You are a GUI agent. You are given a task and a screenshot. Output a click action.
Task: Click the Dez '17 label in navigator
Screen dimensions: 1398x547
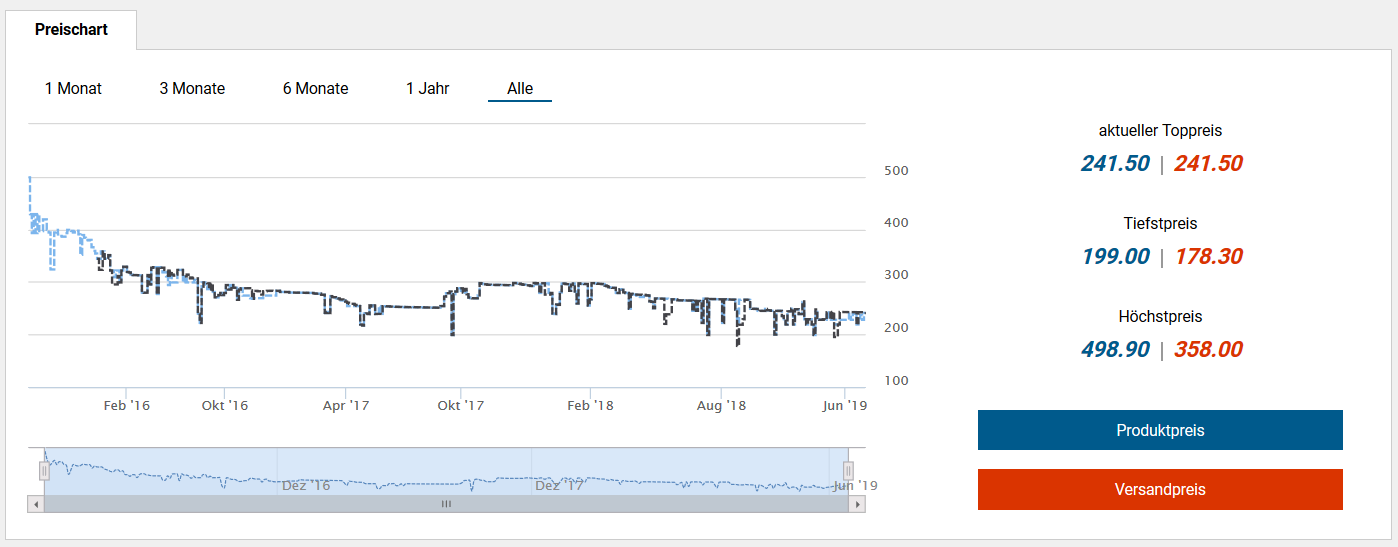point(558,486)
